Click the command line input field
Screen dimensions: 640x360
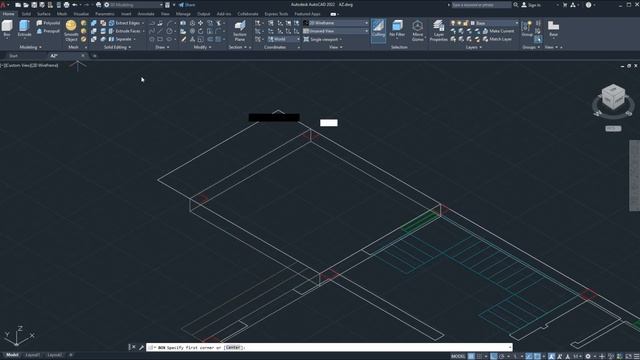click(329, 347)
